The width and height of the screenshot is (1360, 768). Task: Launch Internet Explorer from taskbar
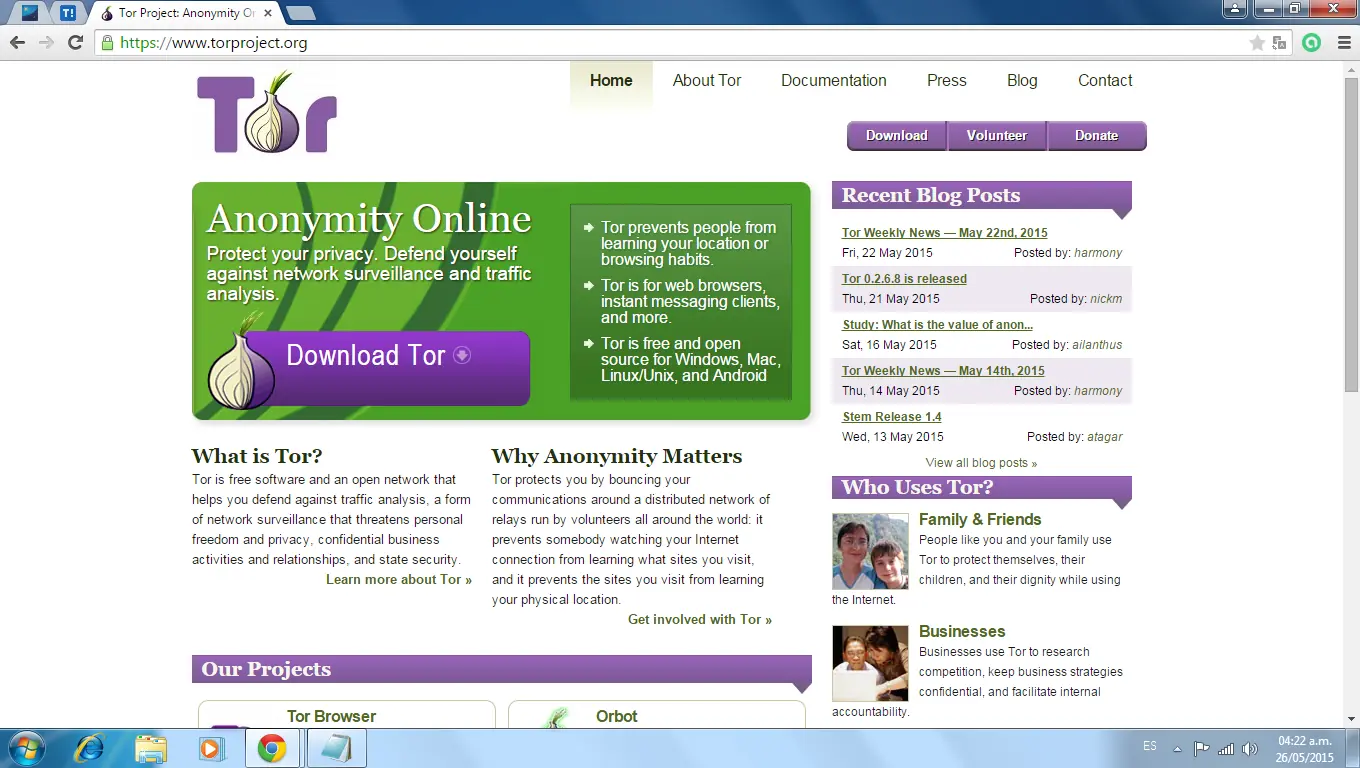(89, 748)
